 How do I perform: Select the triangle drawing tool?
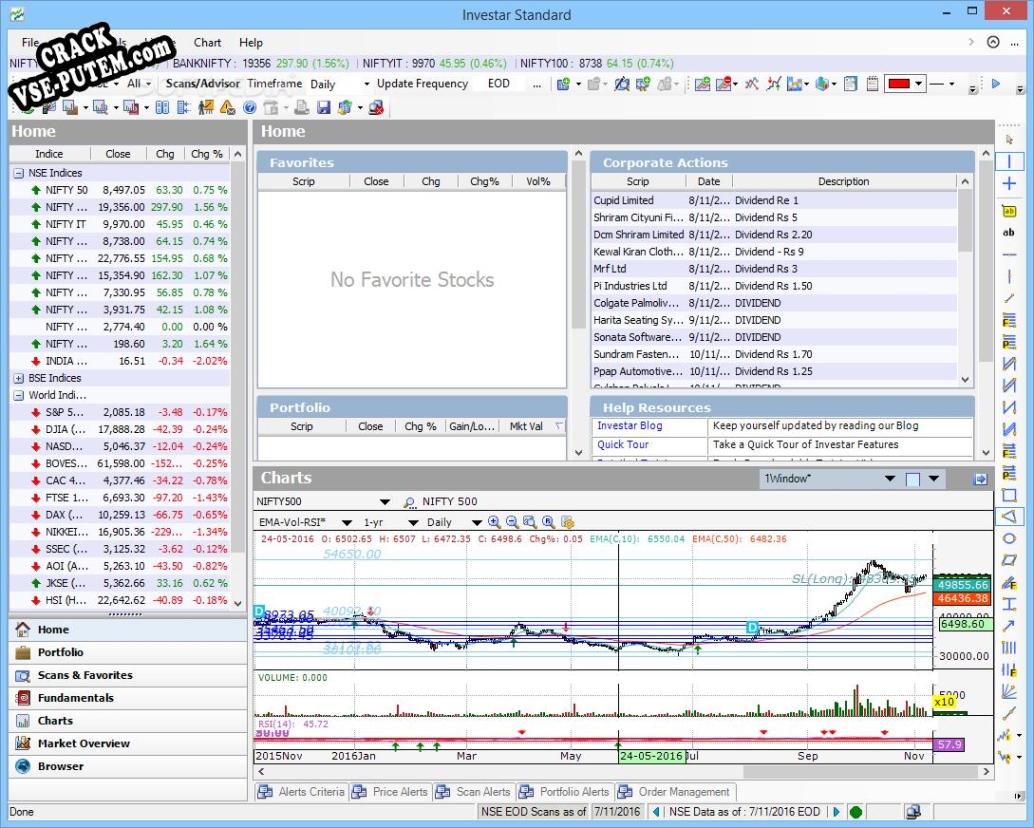point(1009,516)
